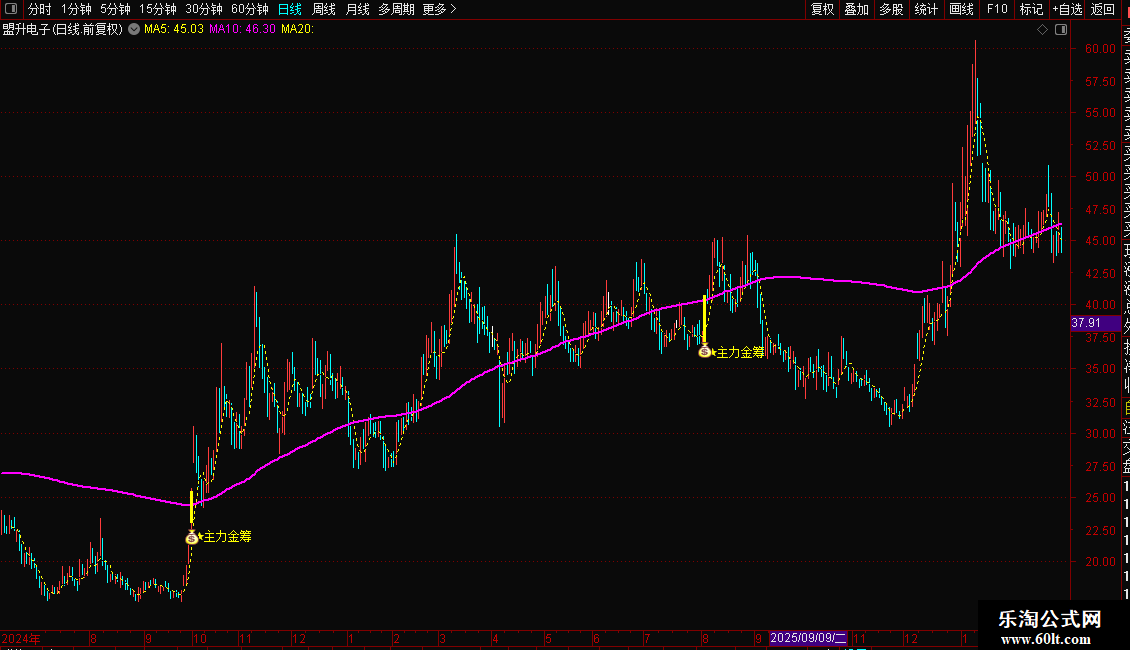Click the MA10: 46.30 indicator label
The height and width of the screenshot is (650, 1130).
[x=242, y=30]
